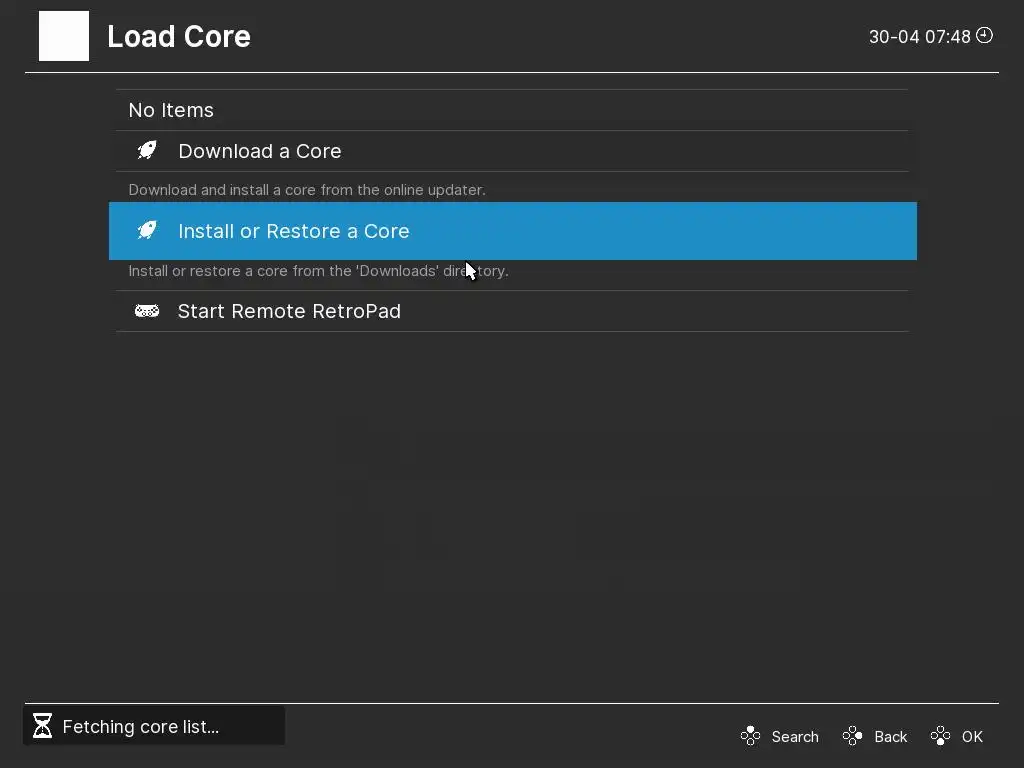The image size is (1024, 768).
Task: Click the hourglass icon in the notification
Action: pyautogui.click(x=42, y=726)
